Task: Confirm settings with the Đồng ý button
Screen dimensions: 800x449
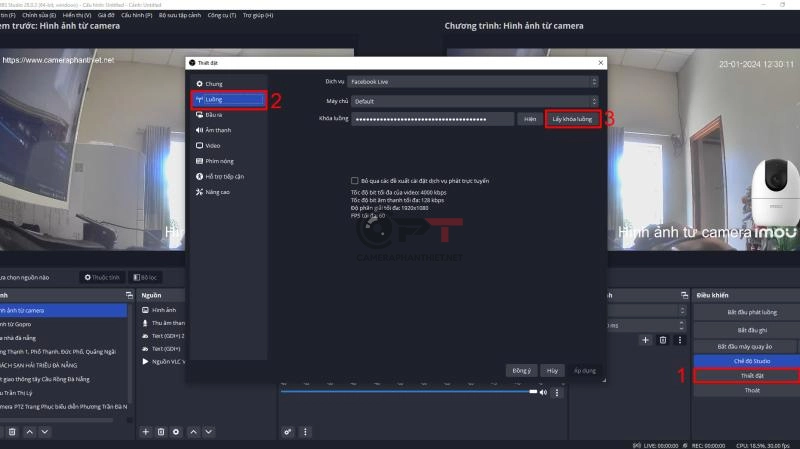Action: tap(521, 371)
